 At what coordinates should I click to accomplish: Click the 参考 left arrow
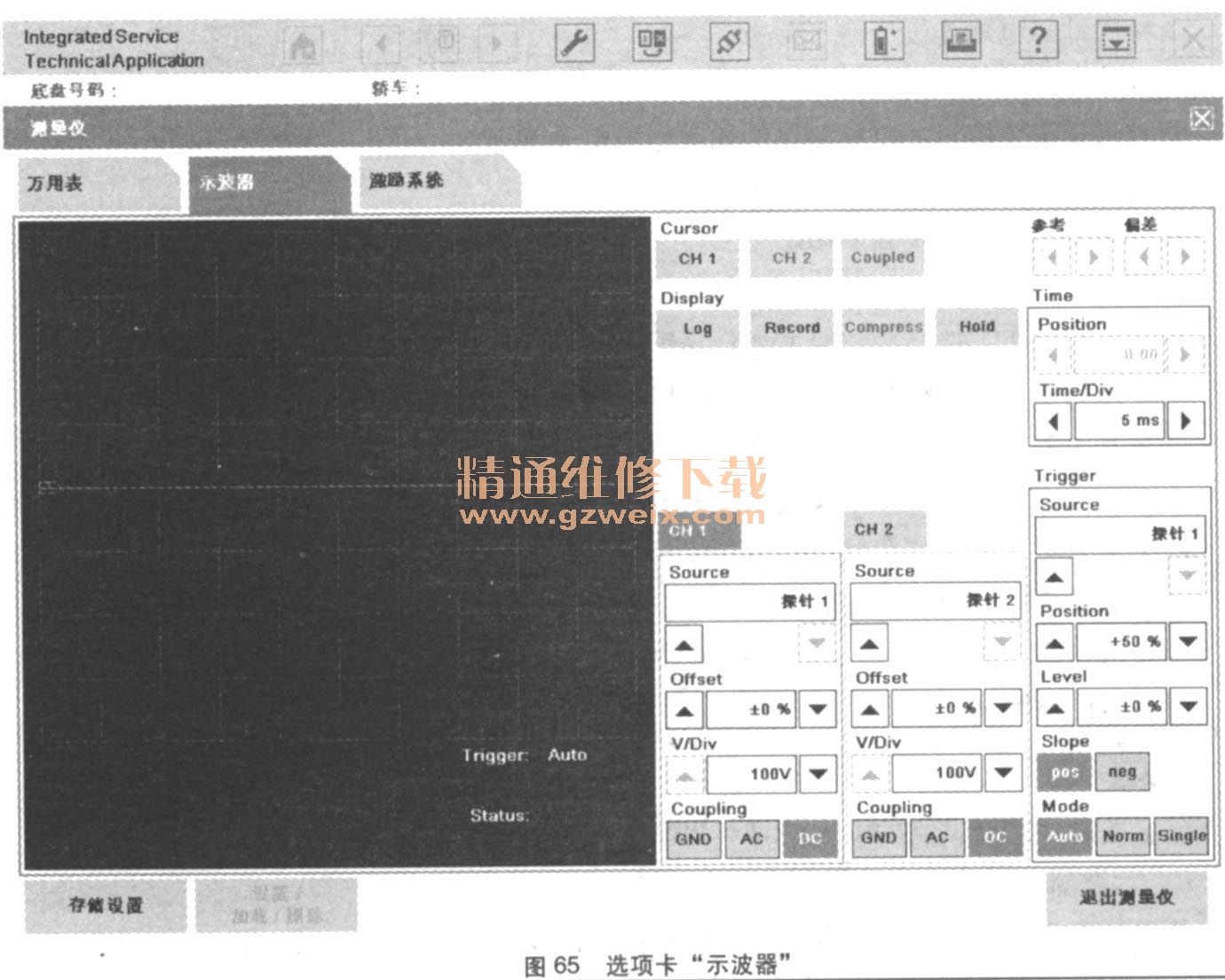tap(1053, 257)
